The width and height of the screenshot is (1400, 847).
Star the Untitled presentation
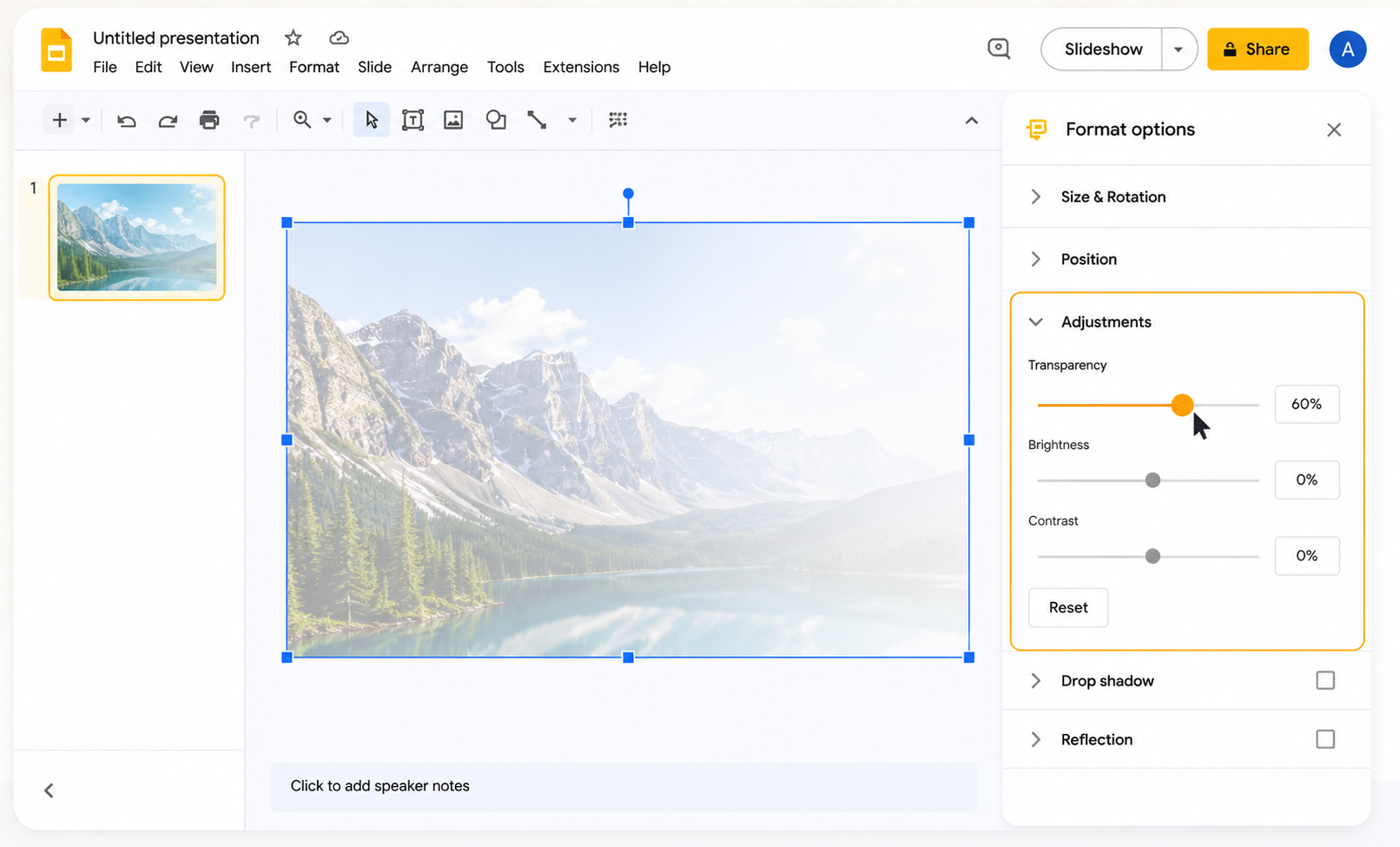(x=294, y=37)
